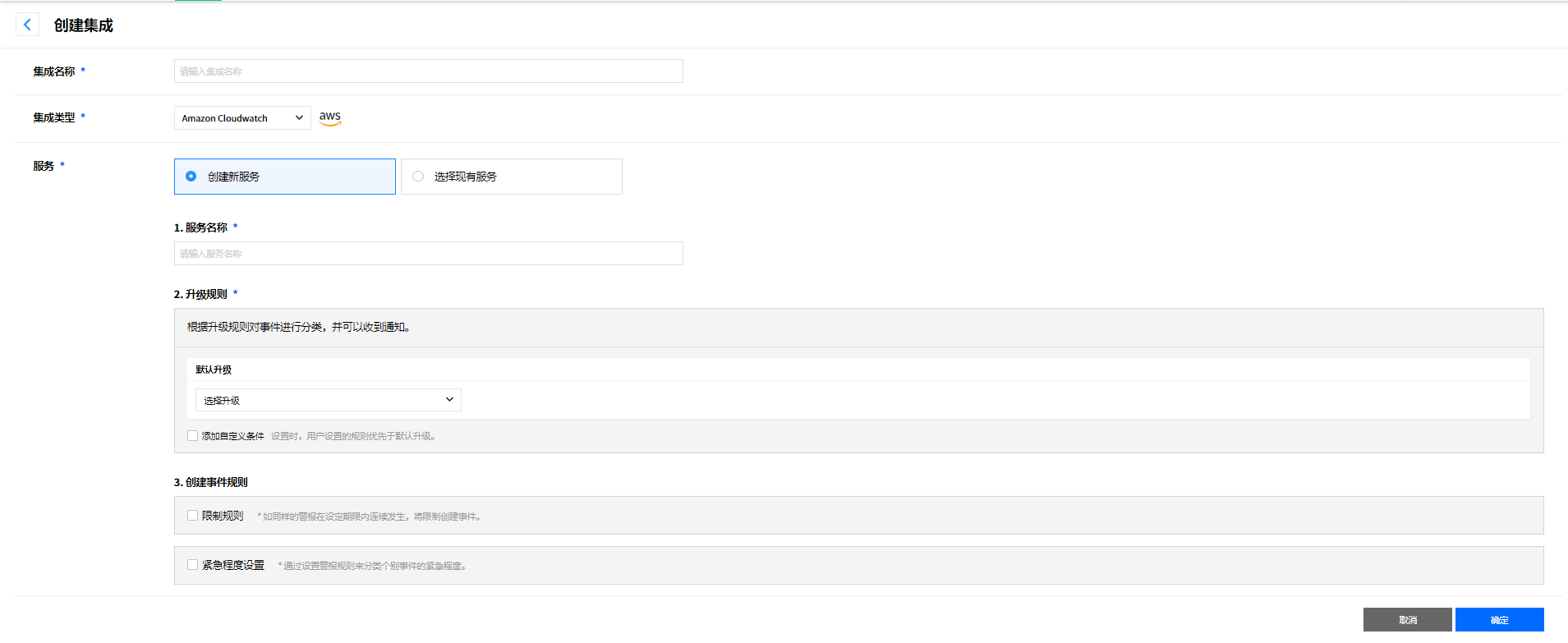
Task: Open the Amazon Cloudwatch type dropdown
Action: (242, 118)
